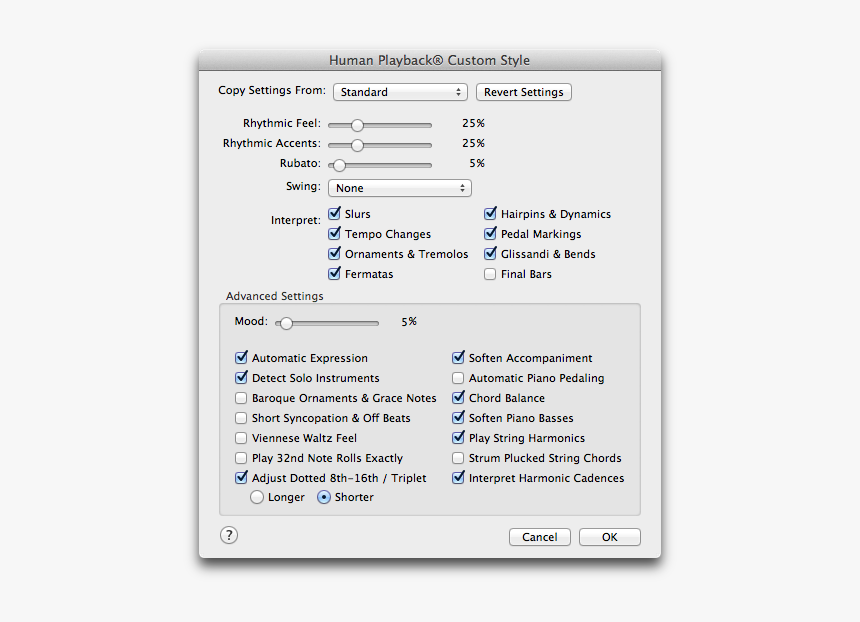Click the Mood 5% value
This screenshot has width=860, height=622.
point(409,321)
